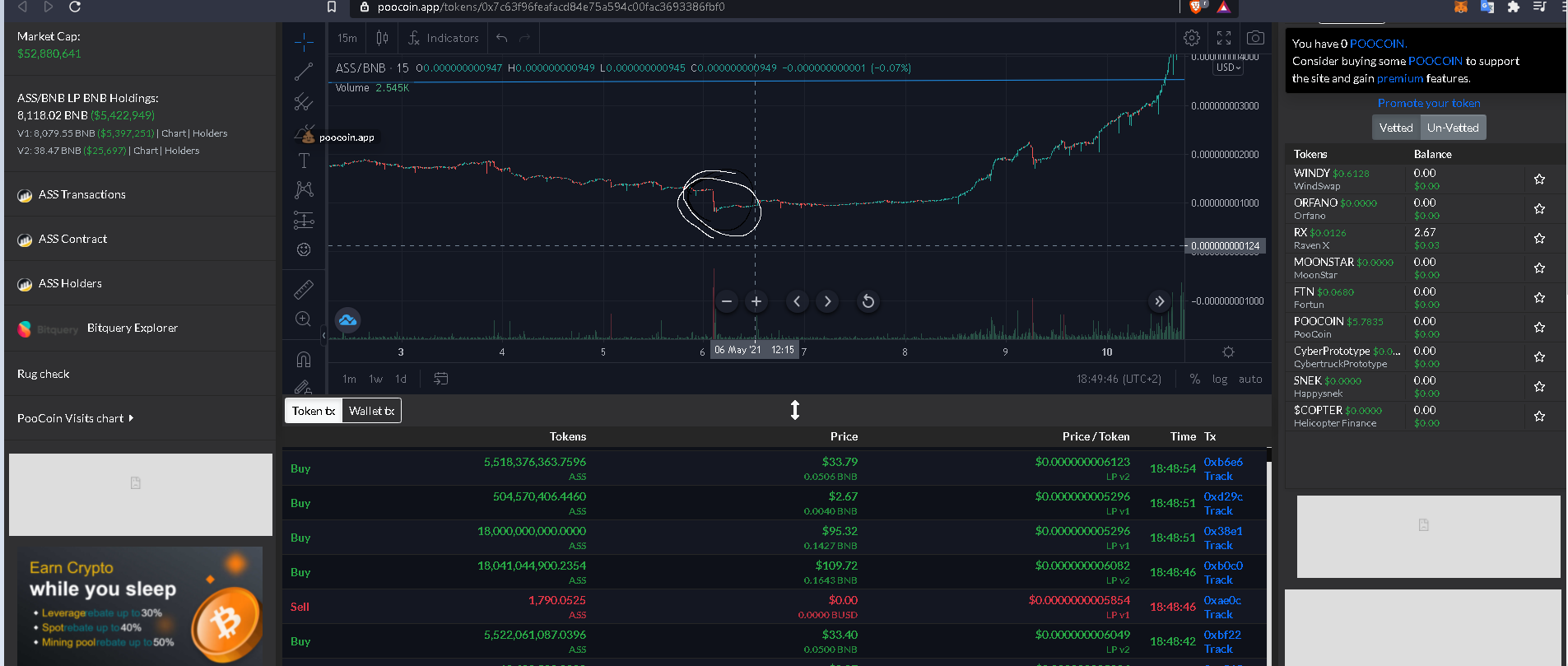Favorite the POOCOIN token row
The width and height of the screenshot is (1568, 666).
click(x=1539, y=327)
